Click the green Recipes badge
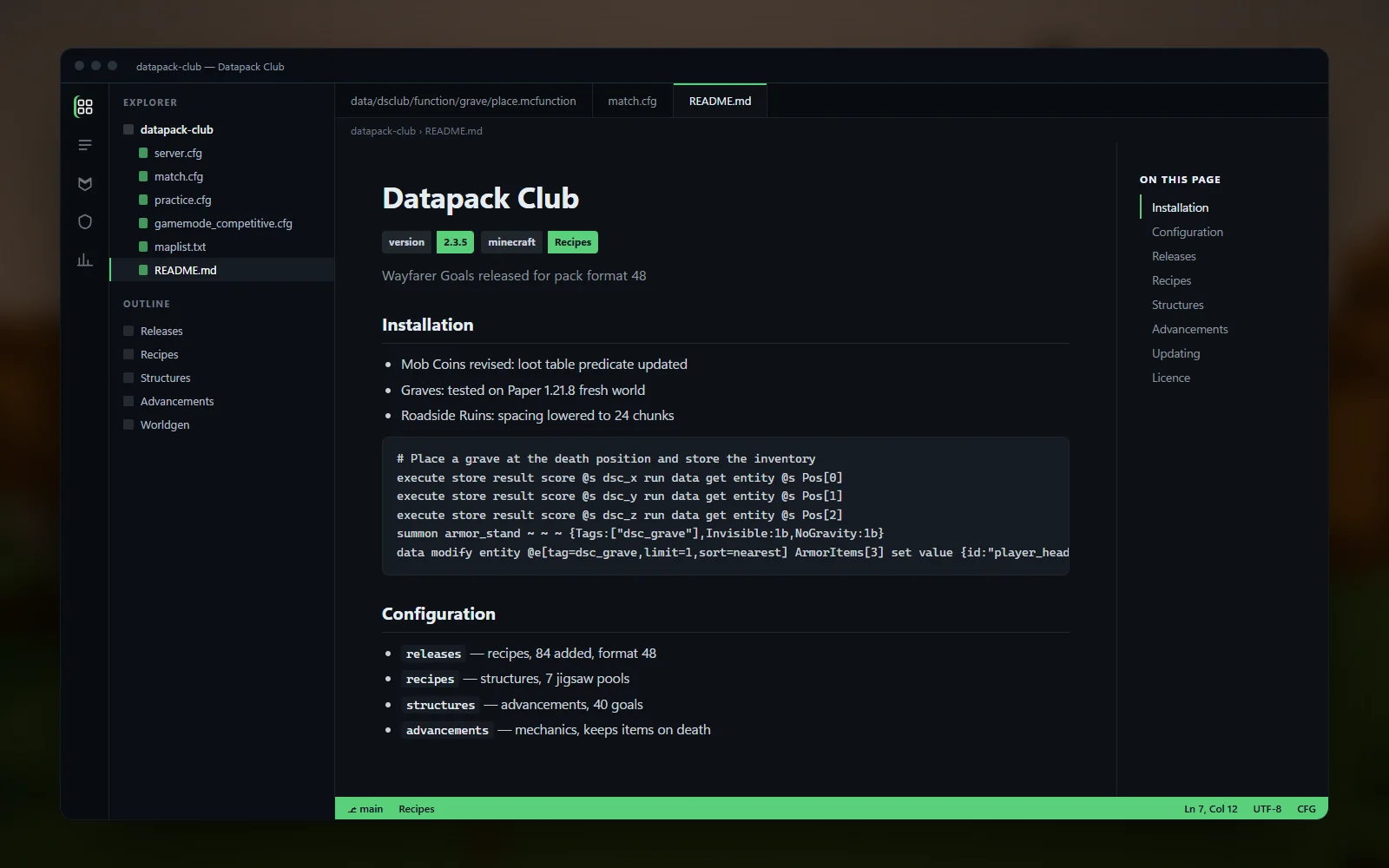Image resolution: width=1389 pixels, height=868 pixels. [x=573, y=242]
